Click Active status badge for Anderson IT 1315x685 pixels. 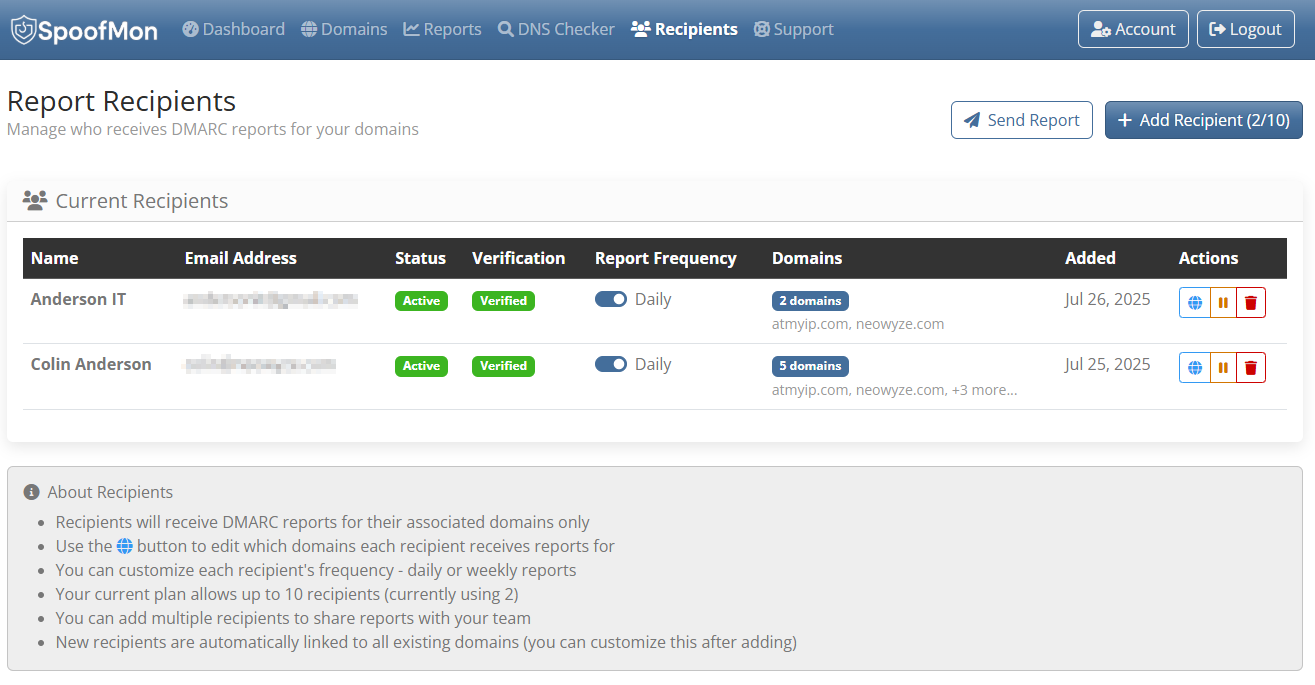click(421, 301)
